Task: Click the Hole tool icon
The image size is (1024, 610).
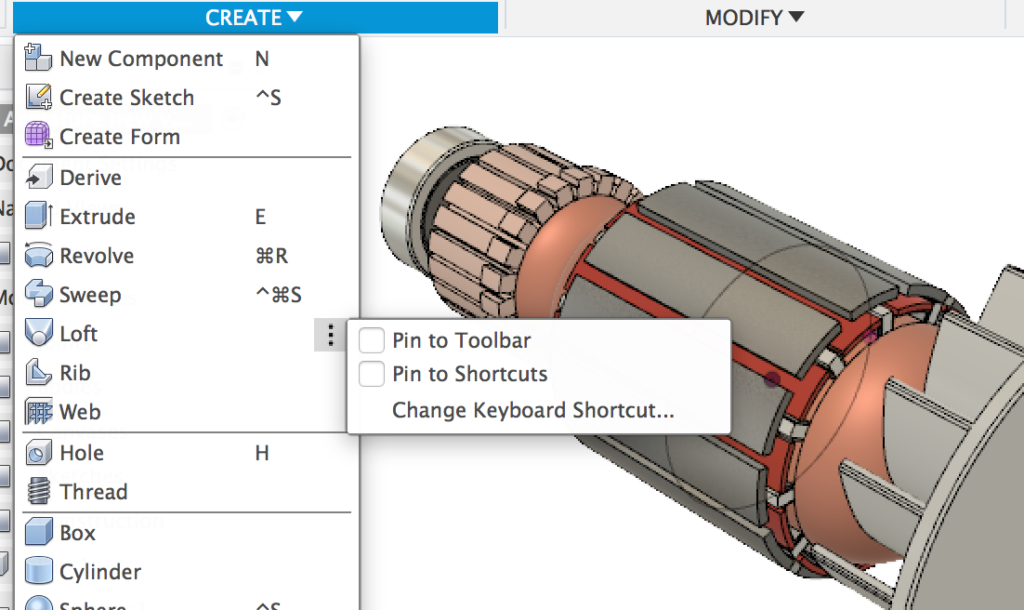Action: [x=37, y=452]
